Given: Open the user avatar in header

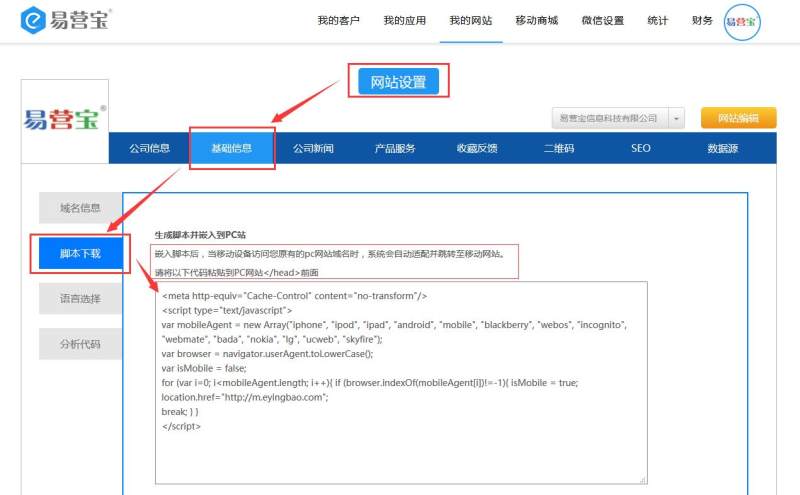Looking at the screenshot, I should click(742, 21).
